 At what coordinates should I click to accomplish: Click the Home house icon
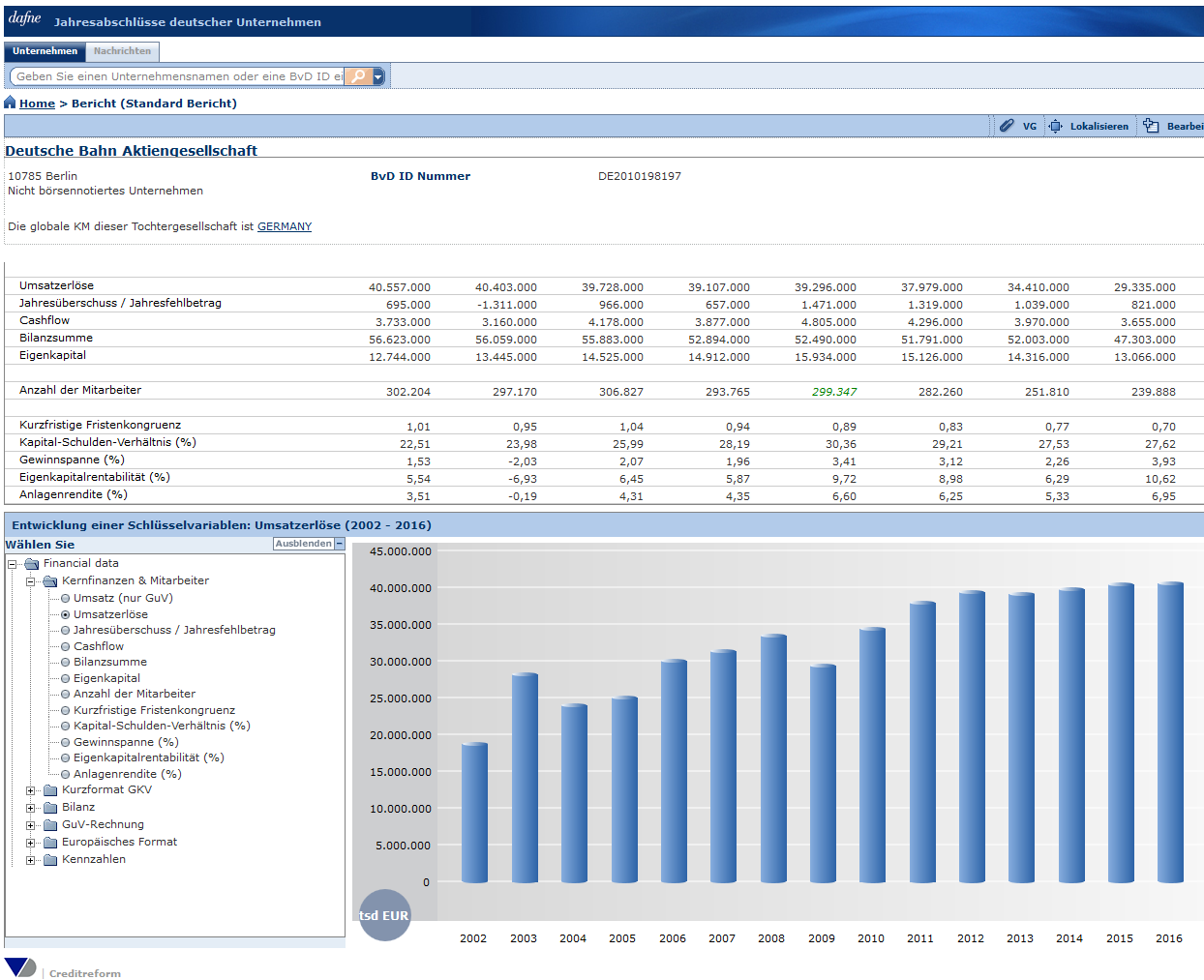(11, 103)
